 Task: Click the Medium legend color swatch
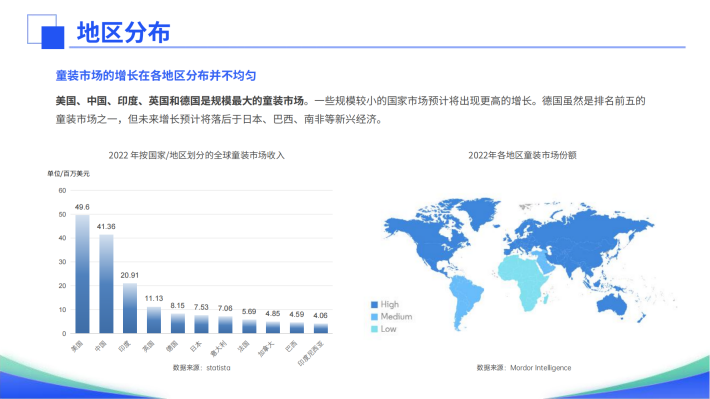tap(374, 317)
